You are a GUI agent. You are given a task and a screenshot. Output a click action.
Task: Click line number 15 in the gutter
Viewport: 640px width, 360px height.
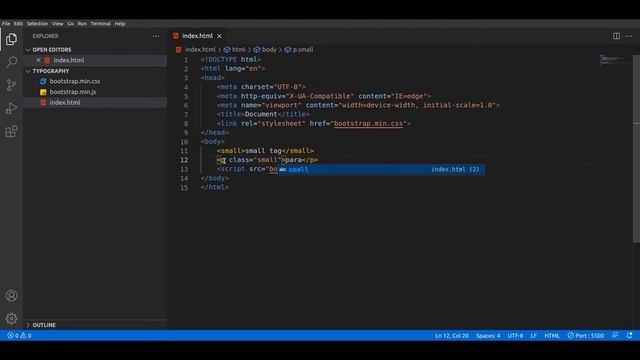(184, 187)
